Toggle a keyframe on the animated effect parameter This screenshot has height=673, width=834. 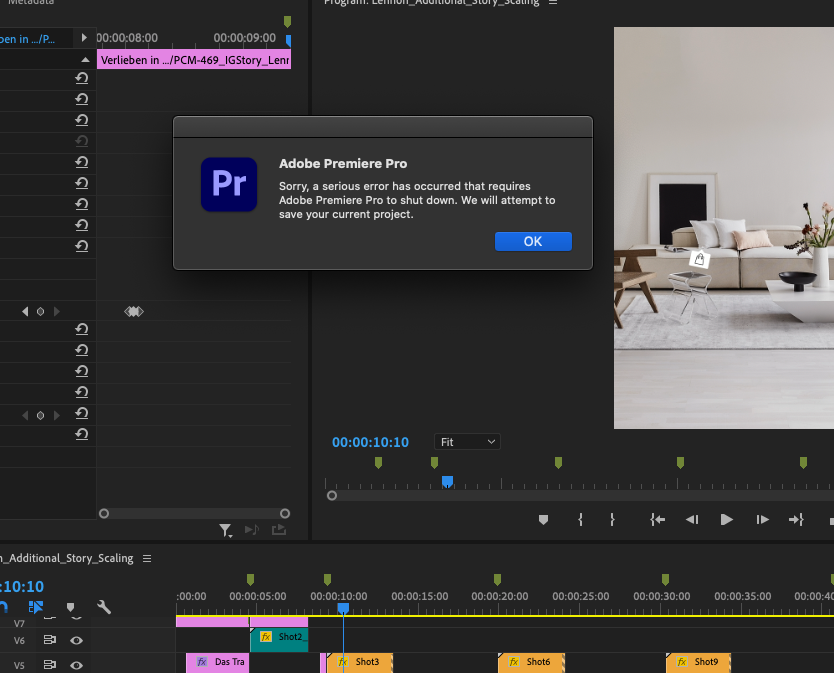(x=39, y=311)
